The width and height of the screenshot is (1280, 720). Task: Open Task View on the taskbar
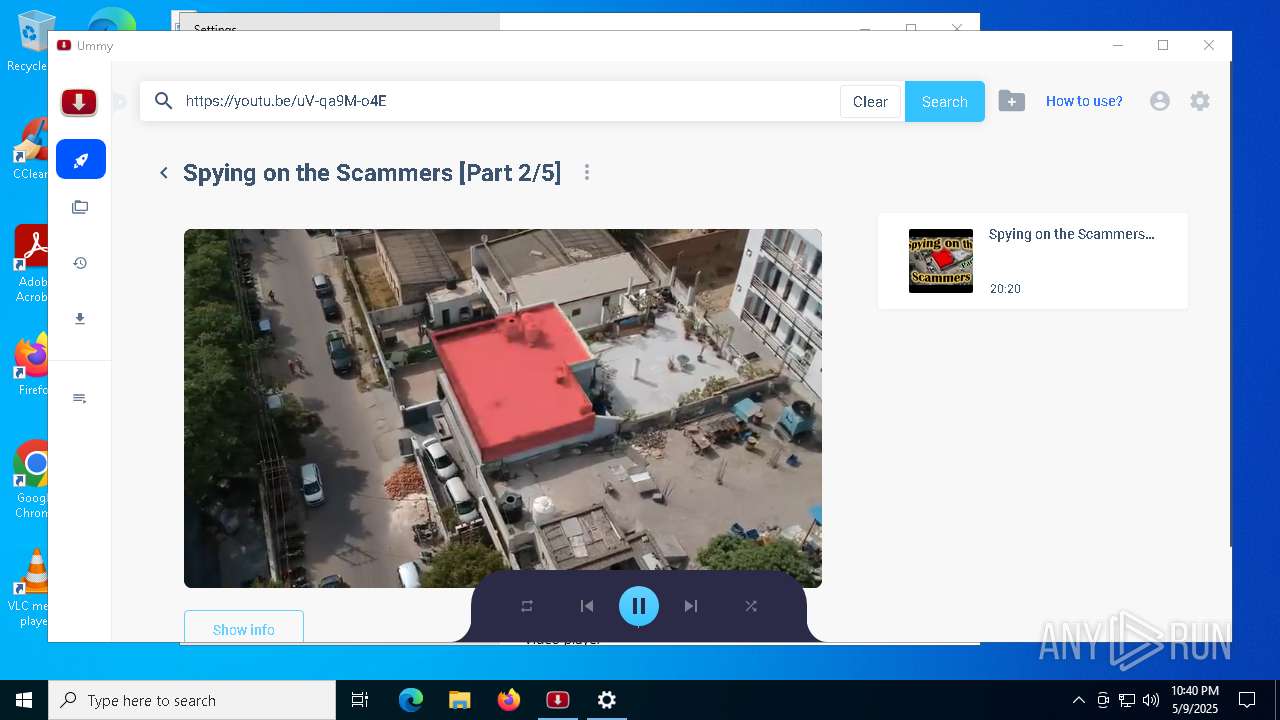click(360, 700)
